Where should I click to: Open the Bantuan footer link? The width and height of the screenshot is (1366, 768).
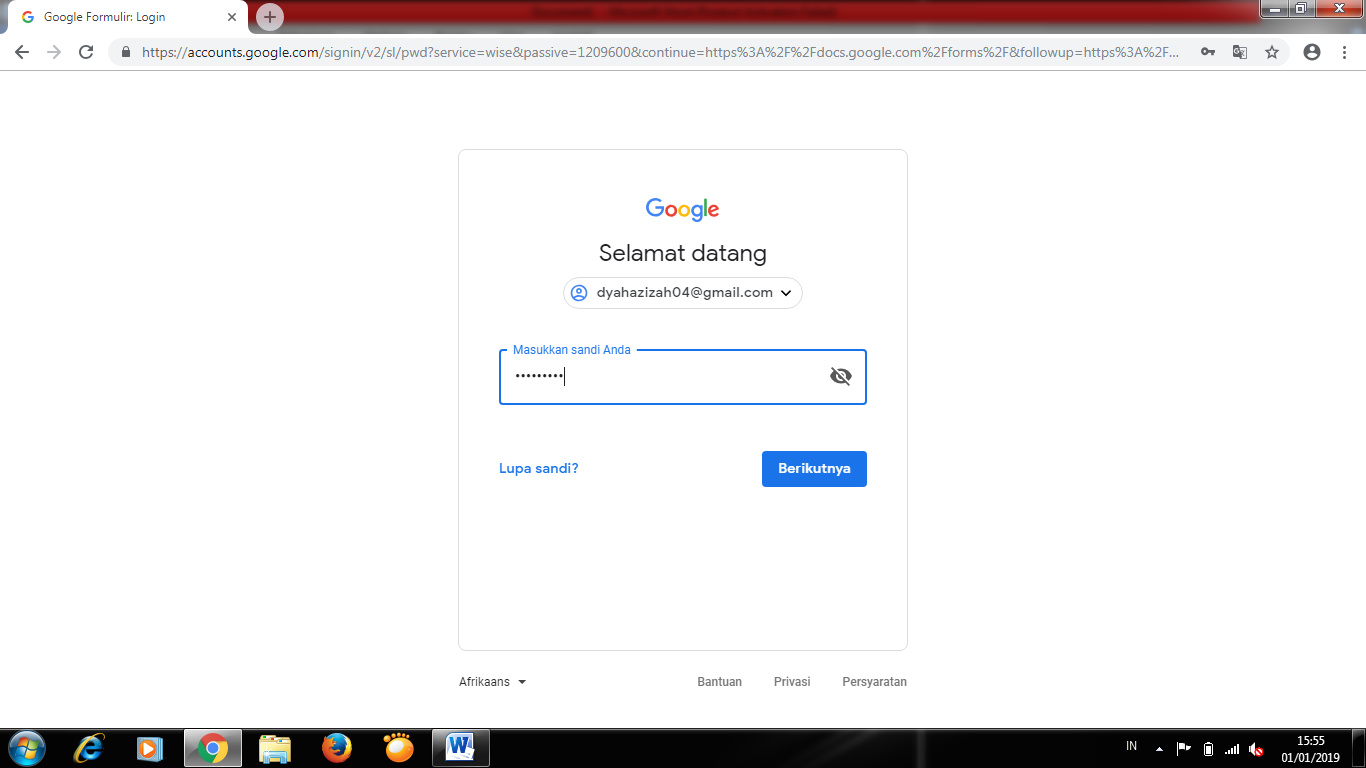coord(720,682)
